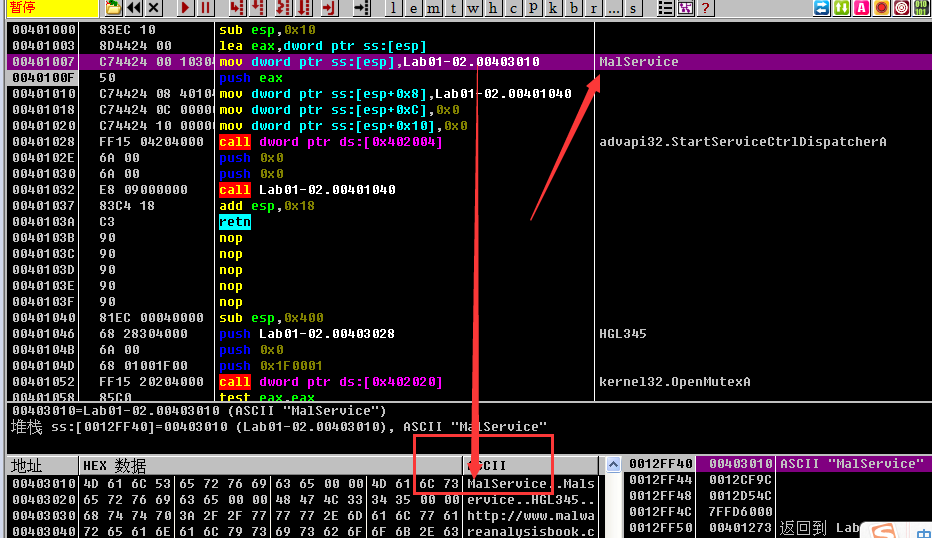The width and height of the screenshot is (932, 538).
Task: Pause execution with the pause icon
Action: pyautogui.click(x=205, y=8)
